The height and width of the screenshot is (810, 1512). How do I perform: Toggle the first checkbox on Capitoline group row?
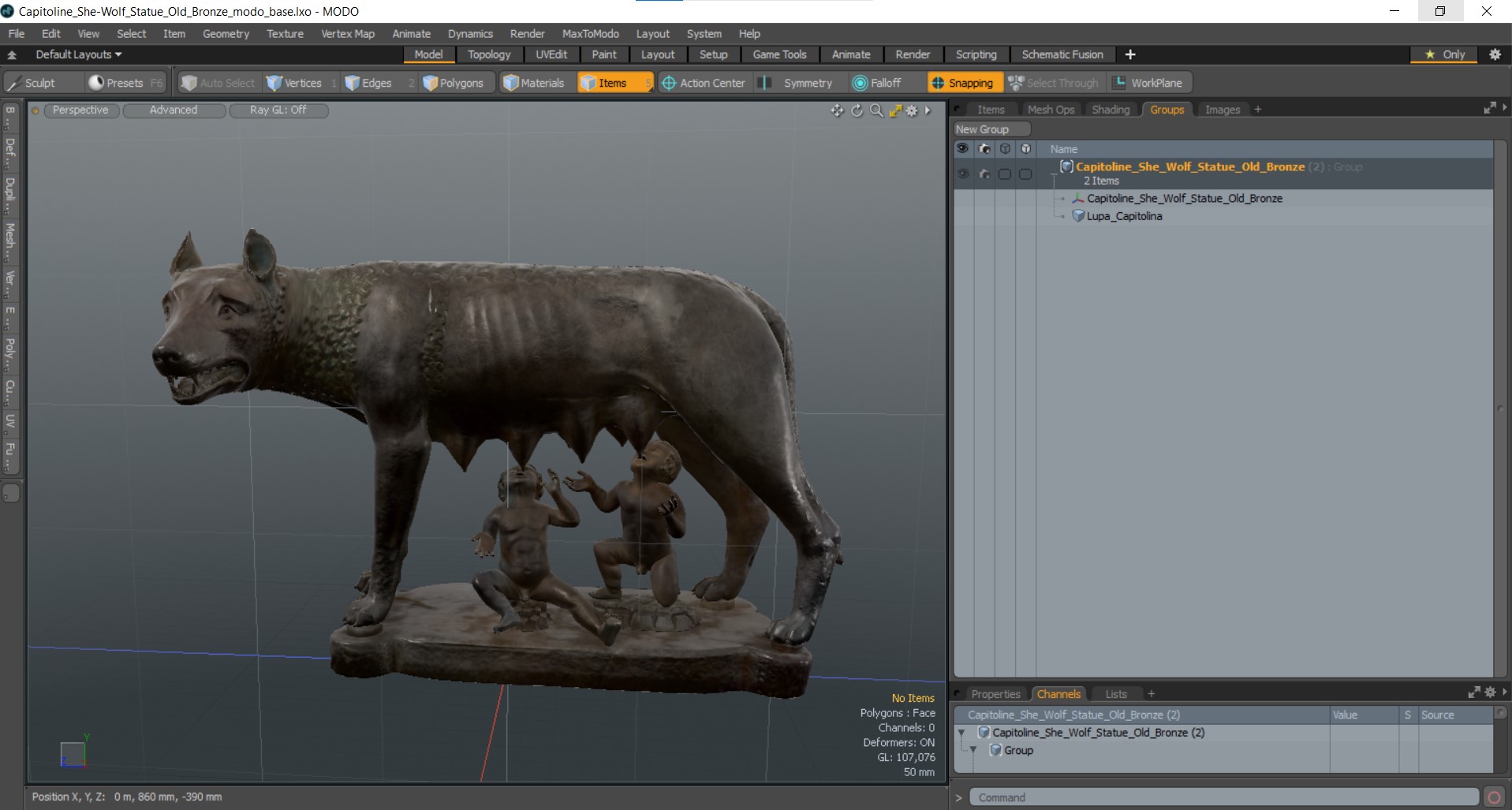pos(1005,174)
